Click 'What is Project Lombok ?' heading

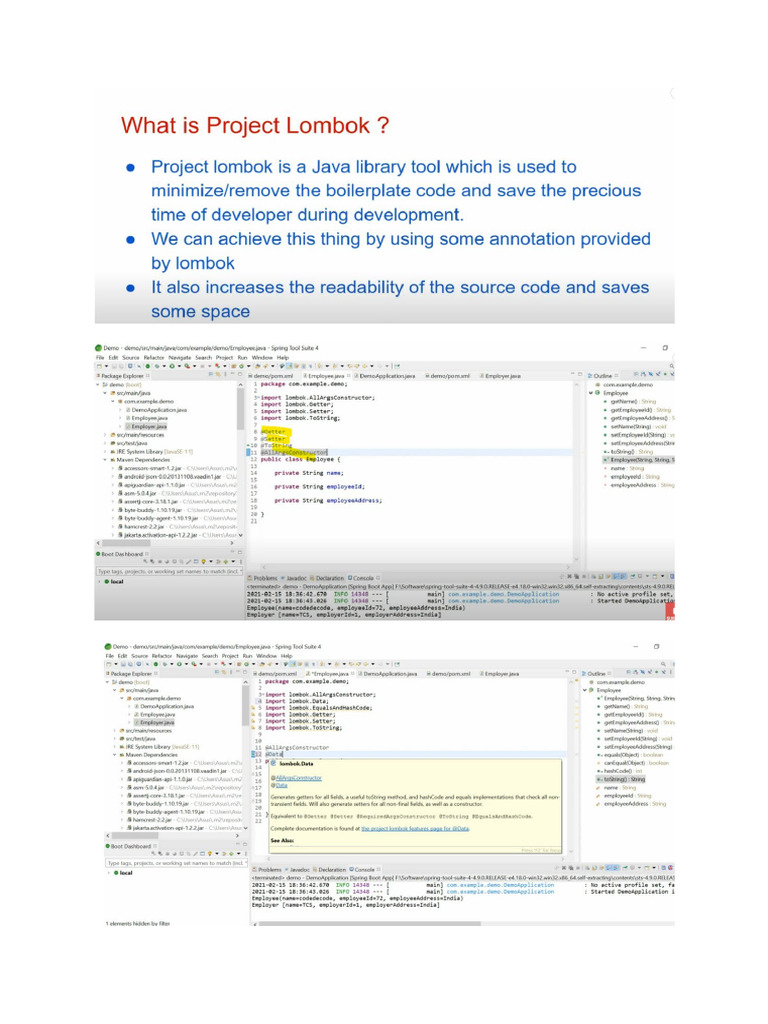click(x=255, y=125)
